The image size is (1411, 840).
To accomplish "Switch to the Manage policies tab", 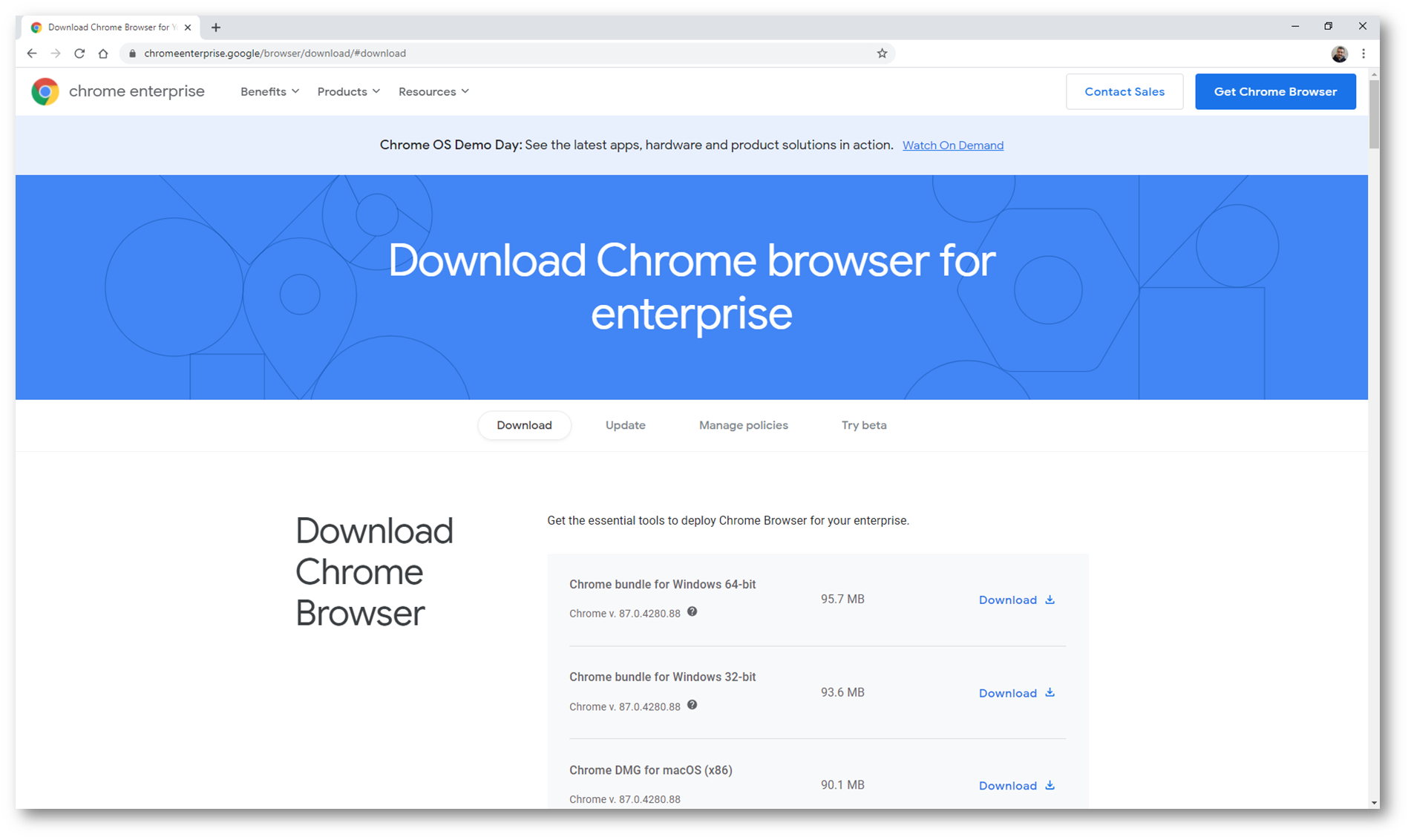I will [743, 425].
